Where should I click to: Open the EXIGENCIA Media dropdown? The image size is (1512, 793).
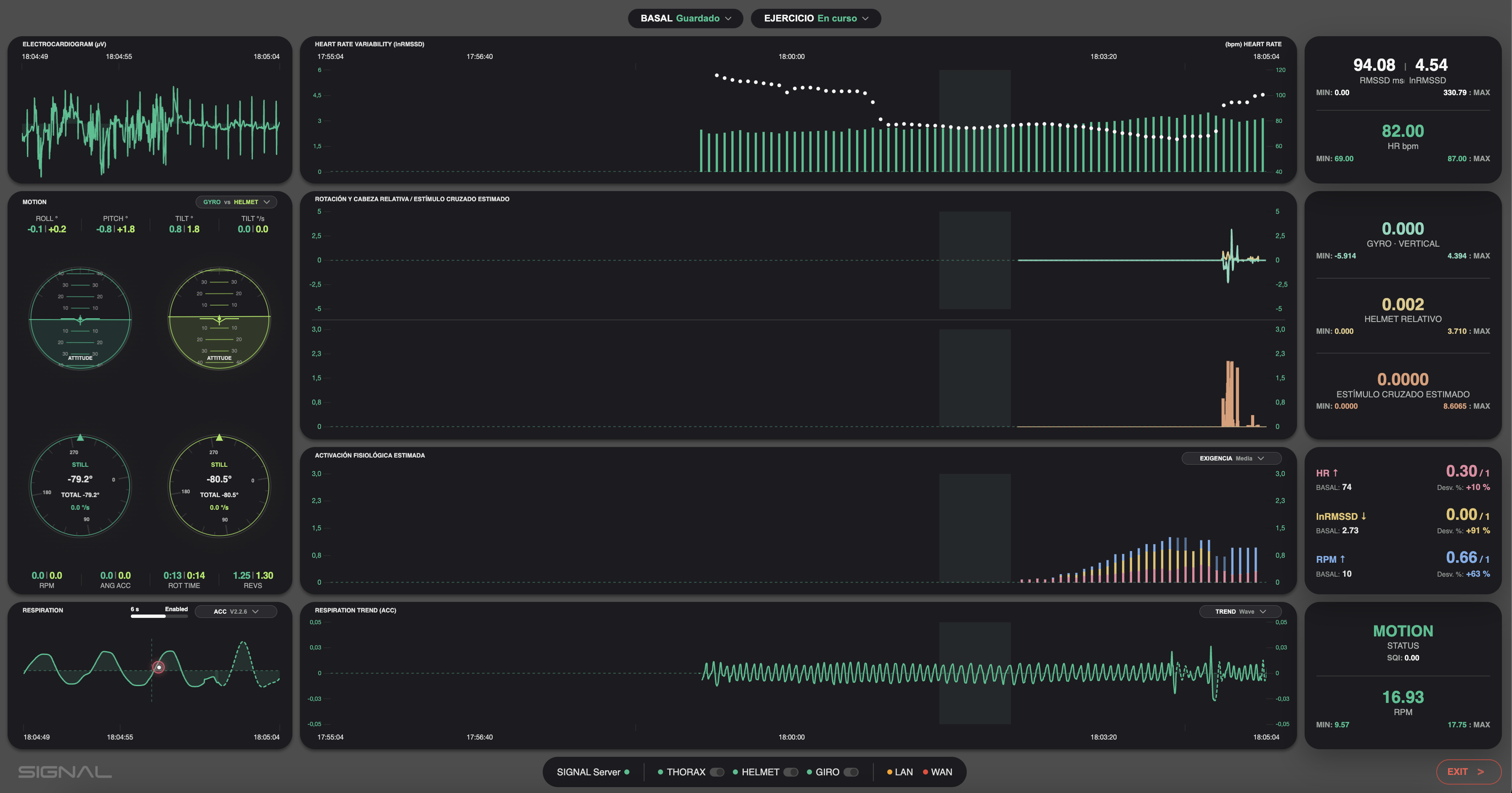coord(1231,458)
